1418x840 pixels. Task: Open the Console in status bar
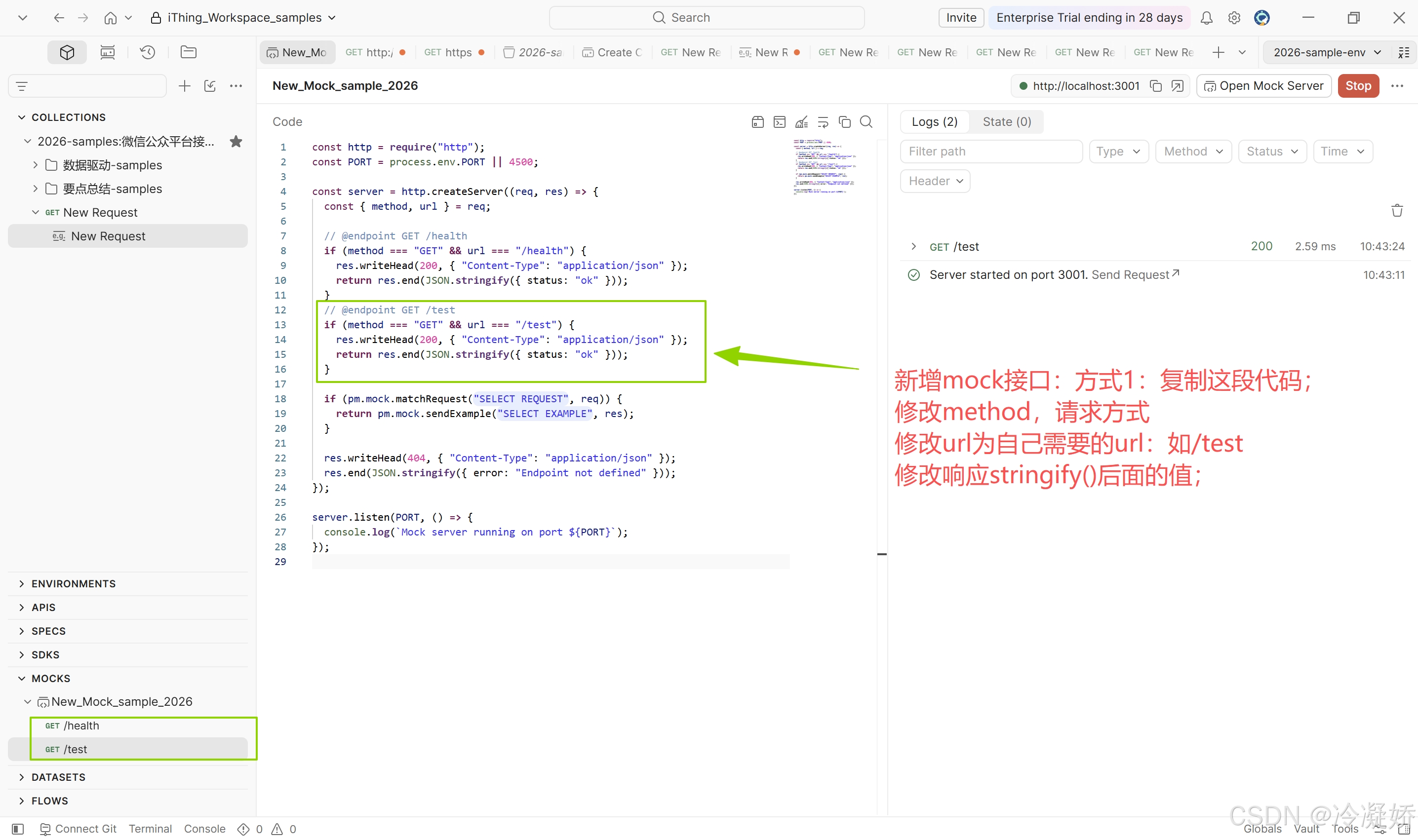204,829
